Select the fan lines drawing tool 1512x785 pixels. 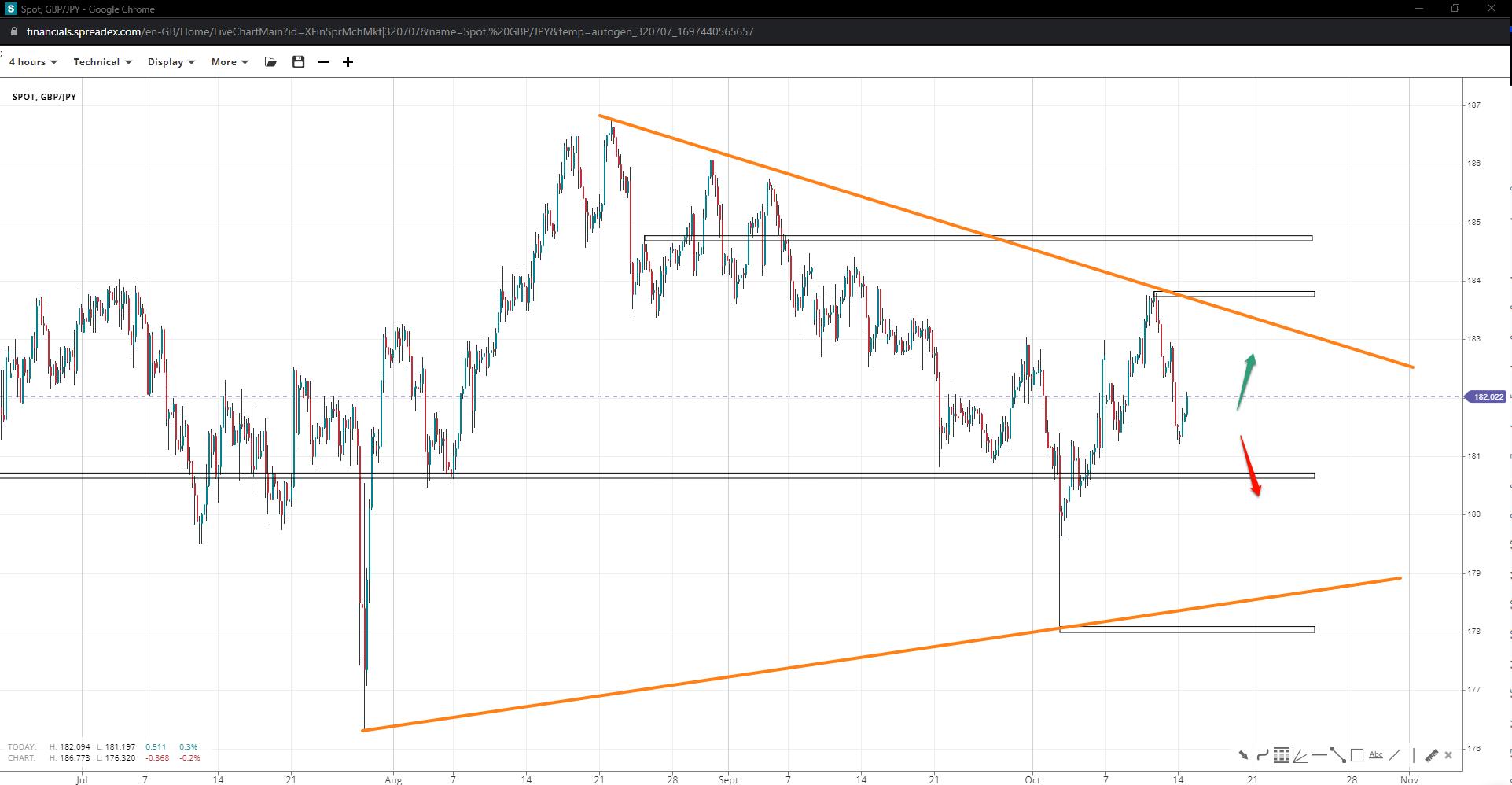[1300, 755]
